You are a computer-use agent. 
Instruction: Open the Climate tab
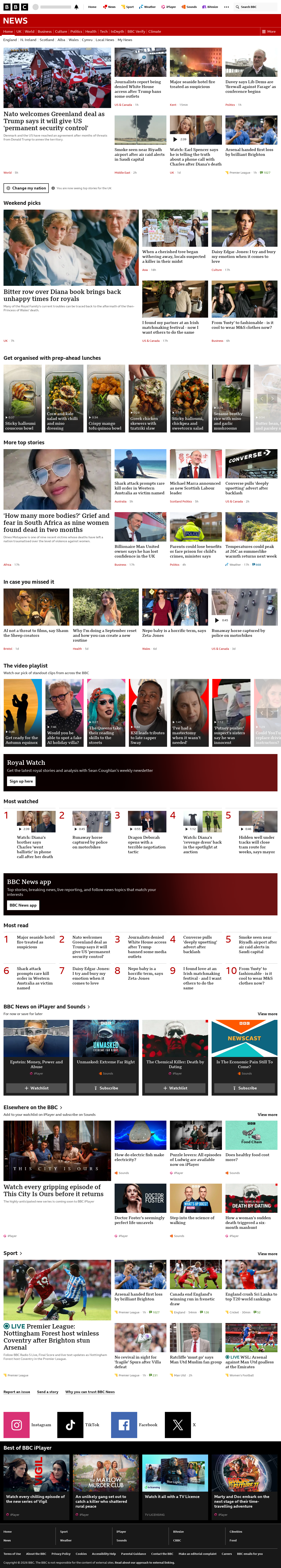click(155, 32)
